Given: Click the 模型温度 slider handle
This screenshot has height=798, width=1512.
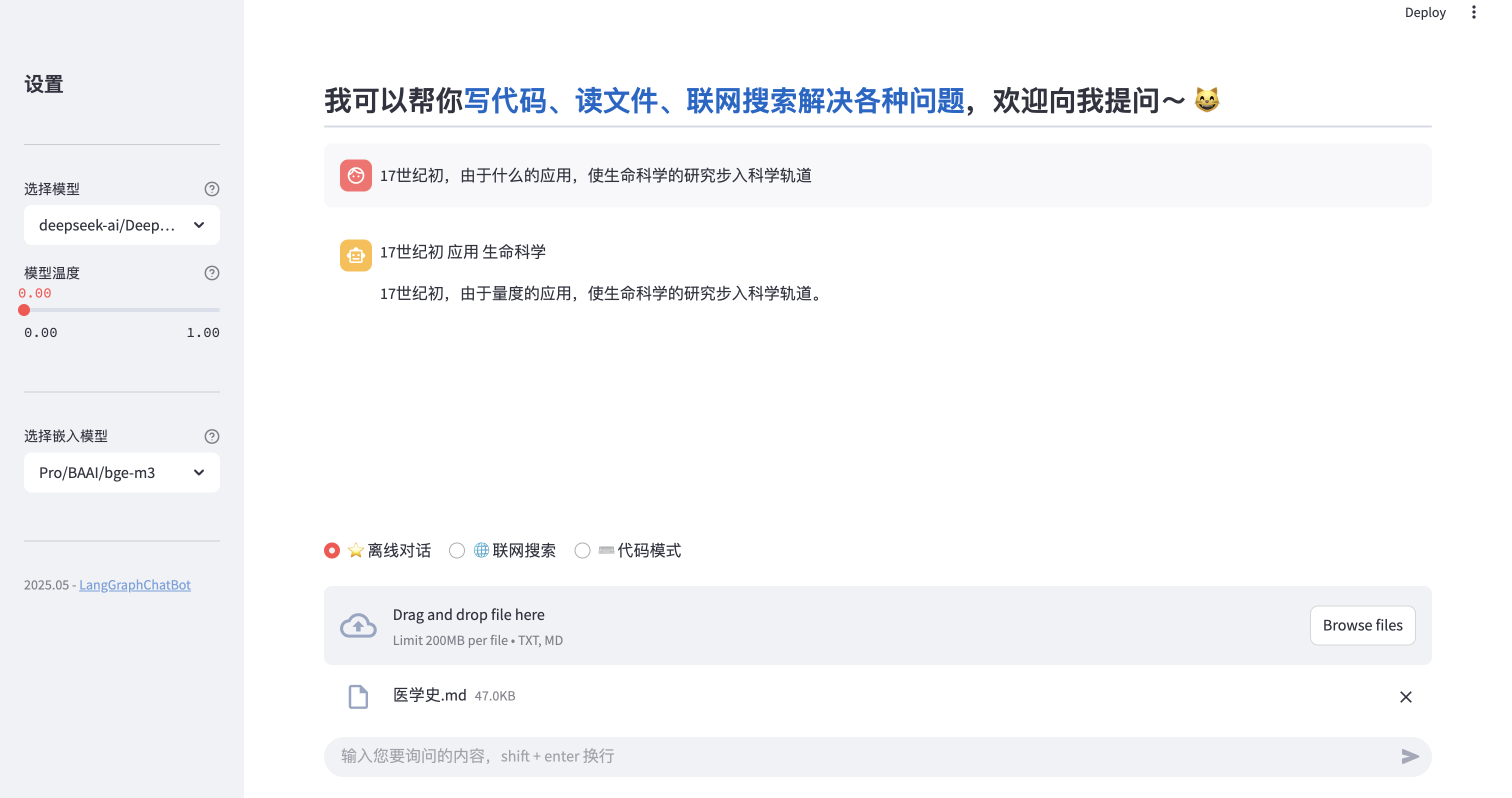Looking at the screenshot, I should (x=24, y=310).
